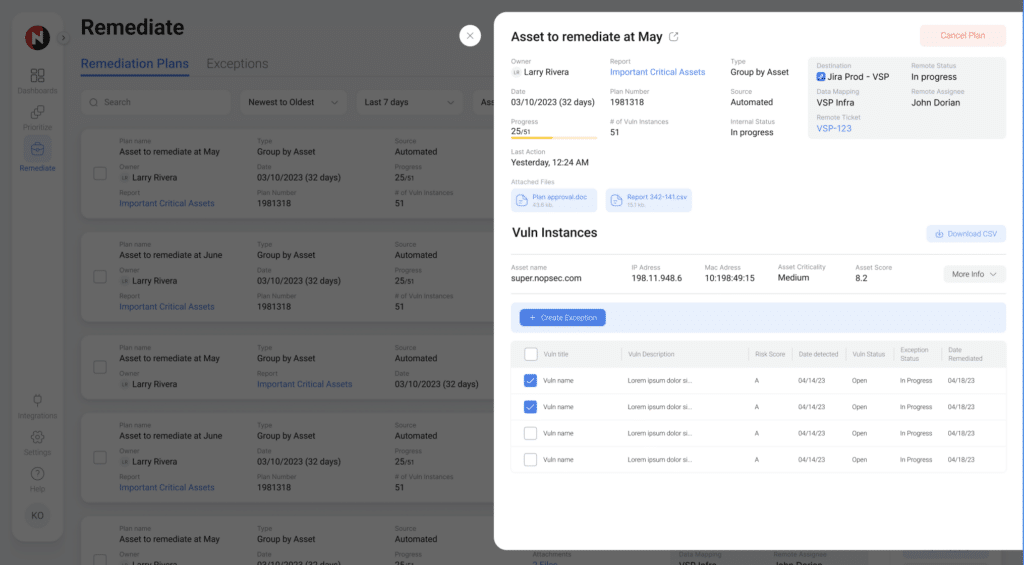1024x565 pixels.
Task: Click the NopSec logo icon in sidebar
Action: [x=37, y=38]
